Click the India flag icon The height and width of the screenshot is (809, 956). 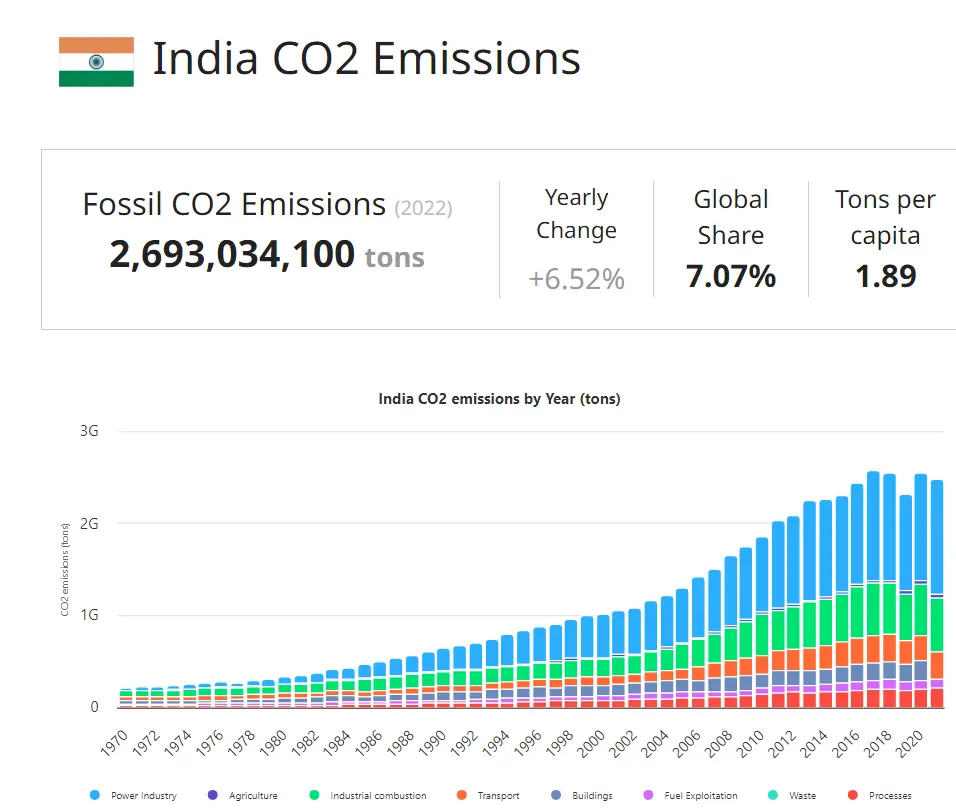96,62
